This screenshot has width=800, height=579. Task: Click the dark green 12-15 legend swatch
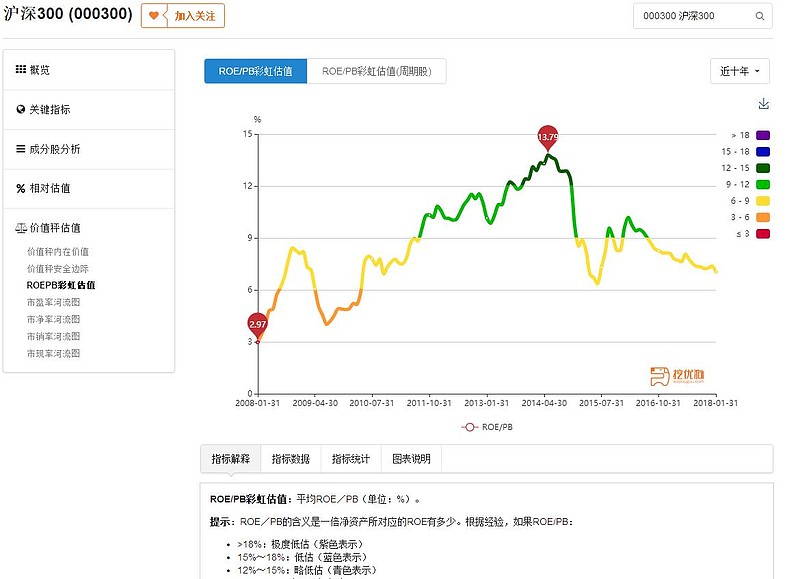763,168
